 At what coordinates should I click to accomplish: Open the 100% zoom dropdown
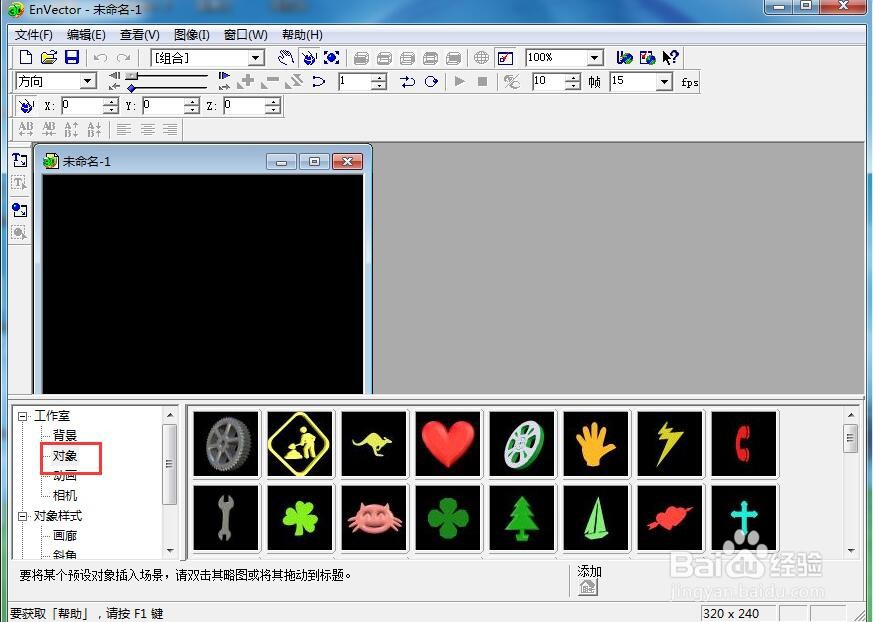coord(595,58)
